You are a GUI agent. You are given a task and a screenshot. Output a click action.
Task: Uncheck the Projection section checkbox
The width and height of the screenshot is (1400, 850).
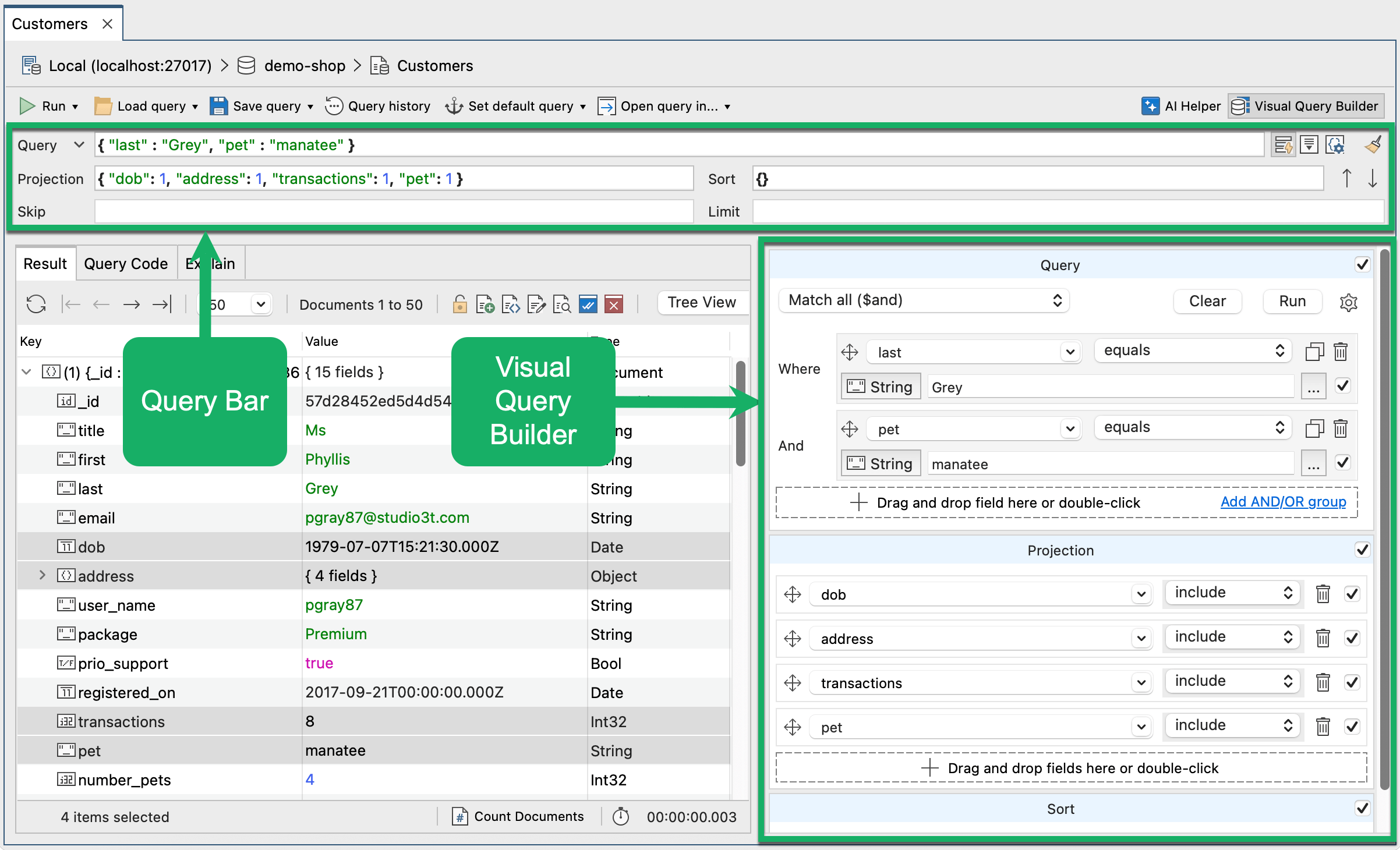[1362, 550]
